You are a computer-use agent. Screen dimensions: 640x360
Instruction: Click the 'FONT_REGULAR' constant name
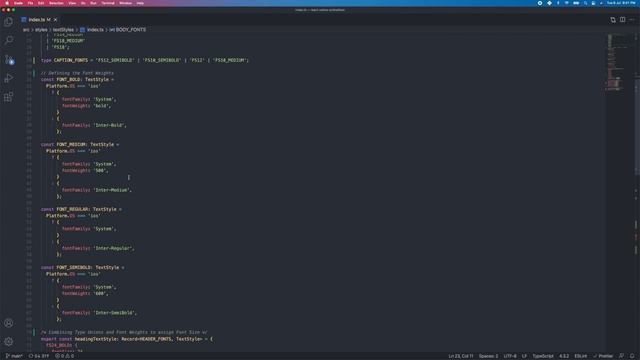pyautogui.click(x=73, y=209)
